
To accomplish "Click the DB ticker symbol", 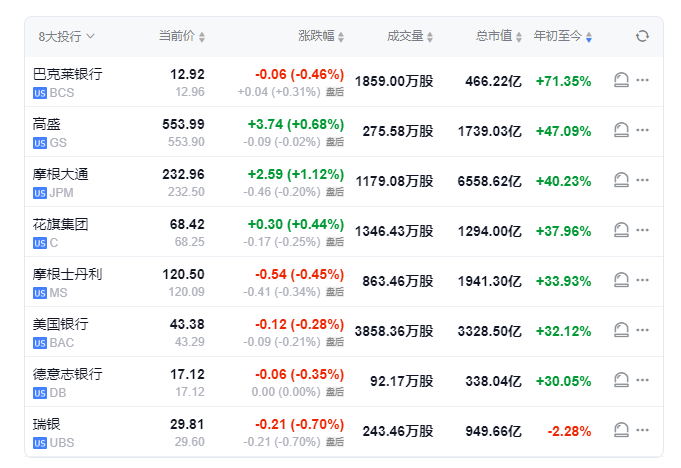I will (58, 393).
